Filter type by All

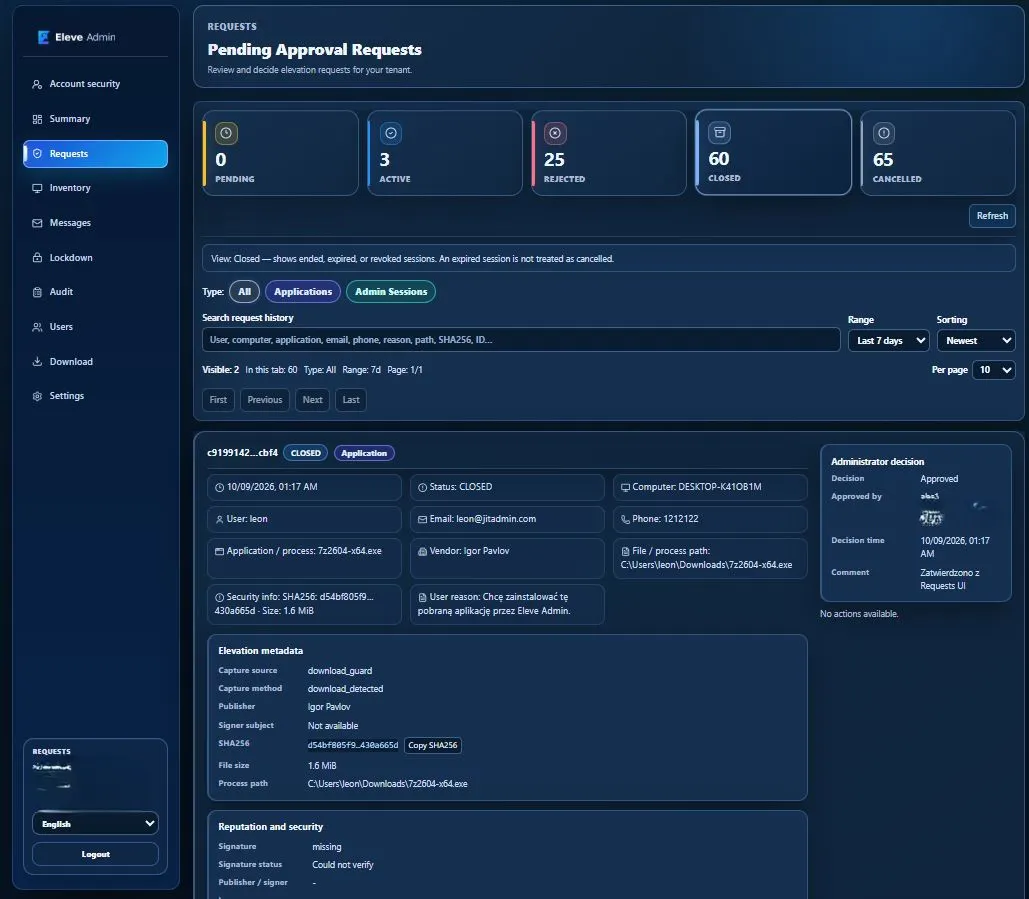[244, 292]
